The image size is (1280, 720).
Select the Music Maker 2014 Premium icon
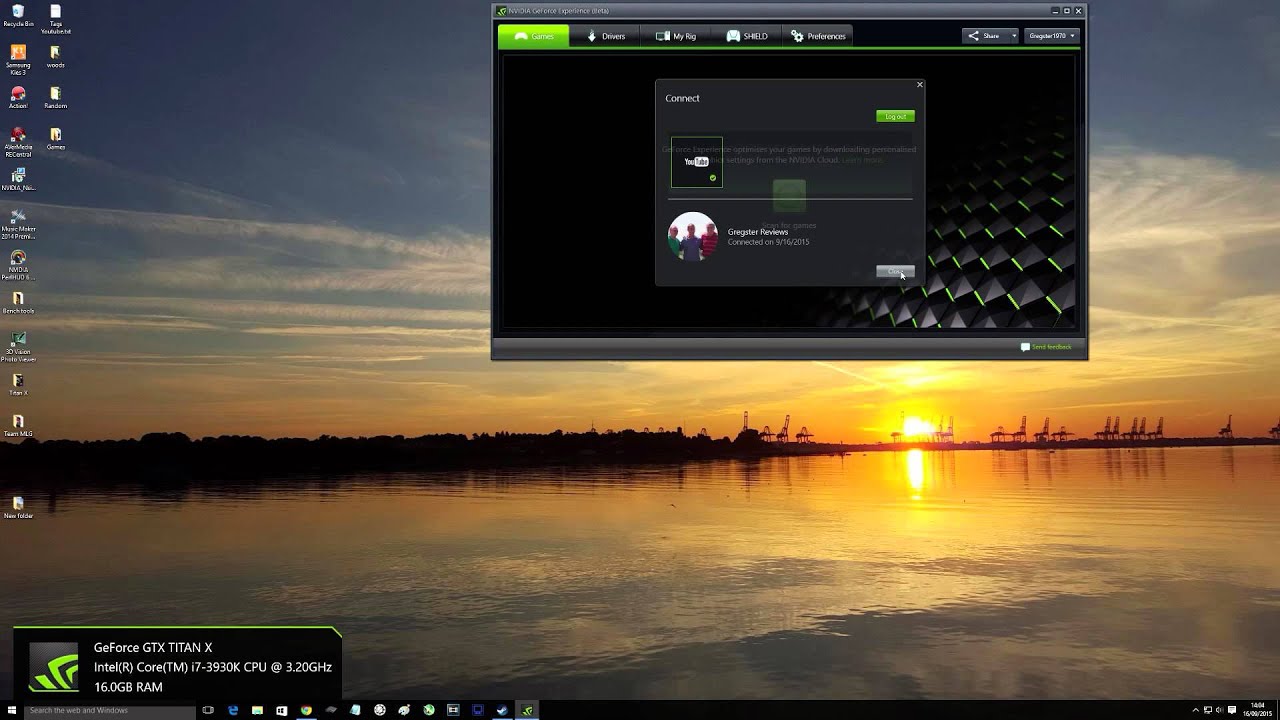click(18, 224)
